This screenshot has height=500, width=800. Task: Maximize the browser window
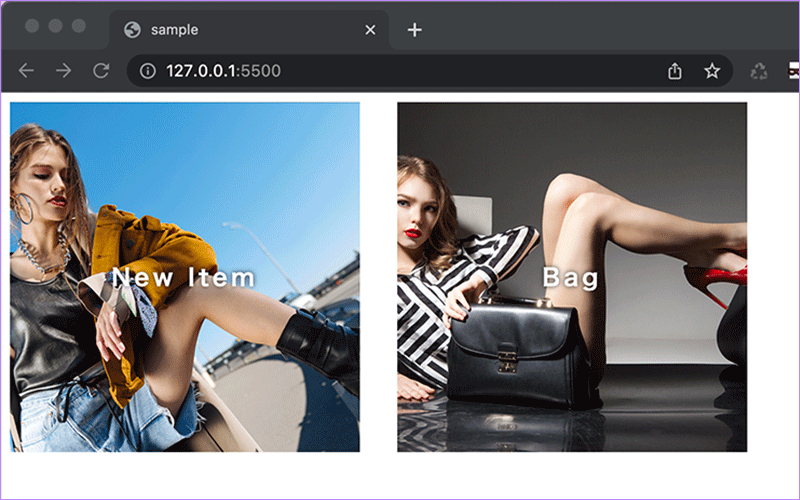pos(79,26)
